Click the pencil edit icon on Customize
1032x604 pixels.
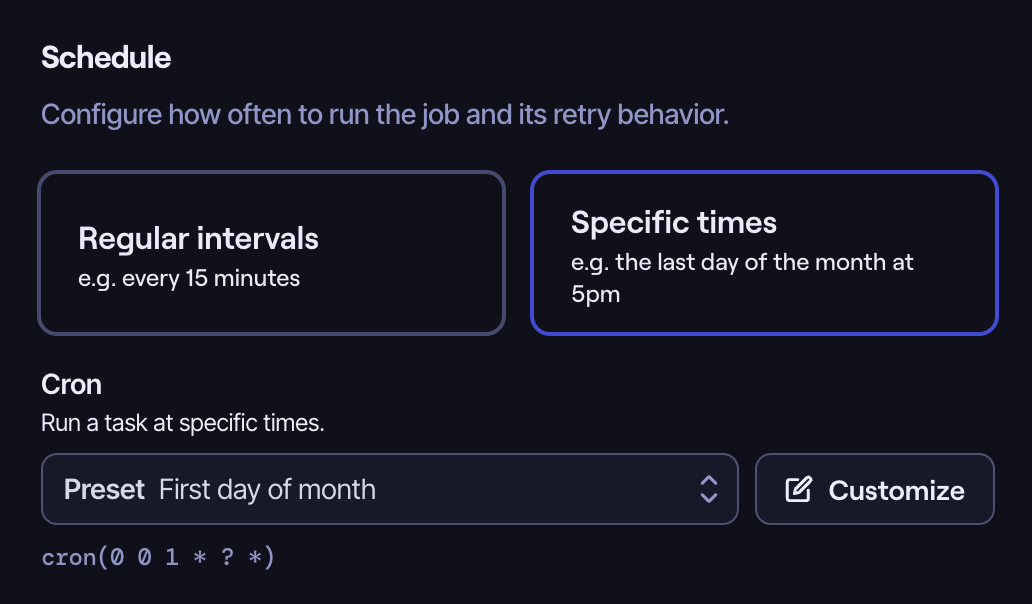(x=797, y=489)
